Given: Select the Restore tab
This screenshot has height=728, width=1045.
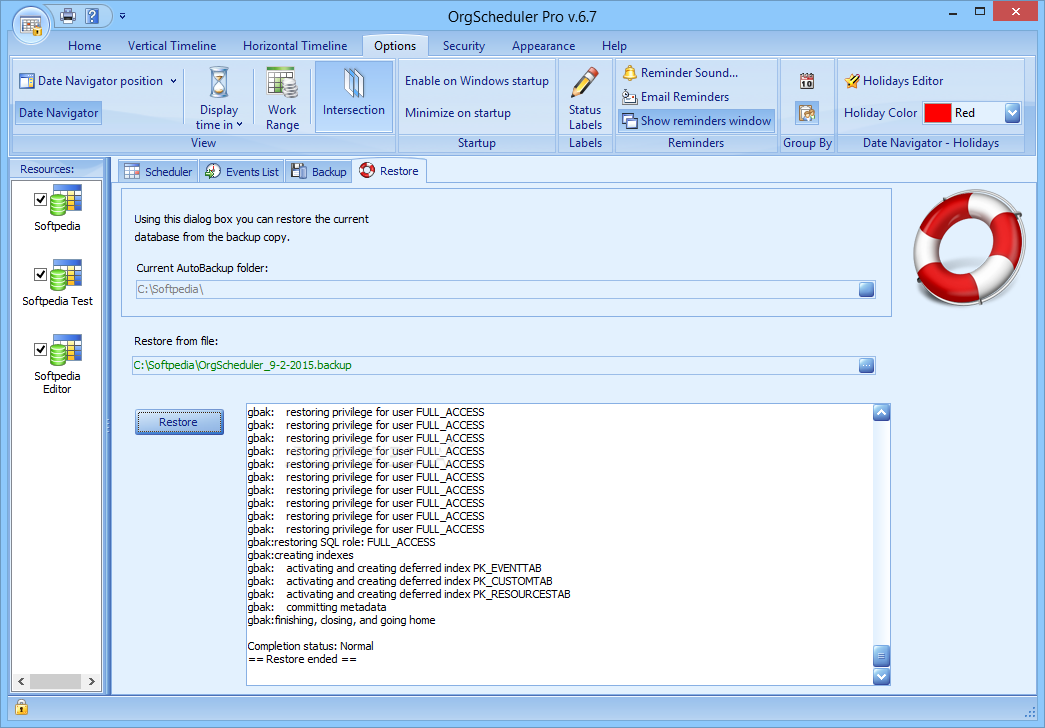Looking at the screenshot, I should 389,171.
